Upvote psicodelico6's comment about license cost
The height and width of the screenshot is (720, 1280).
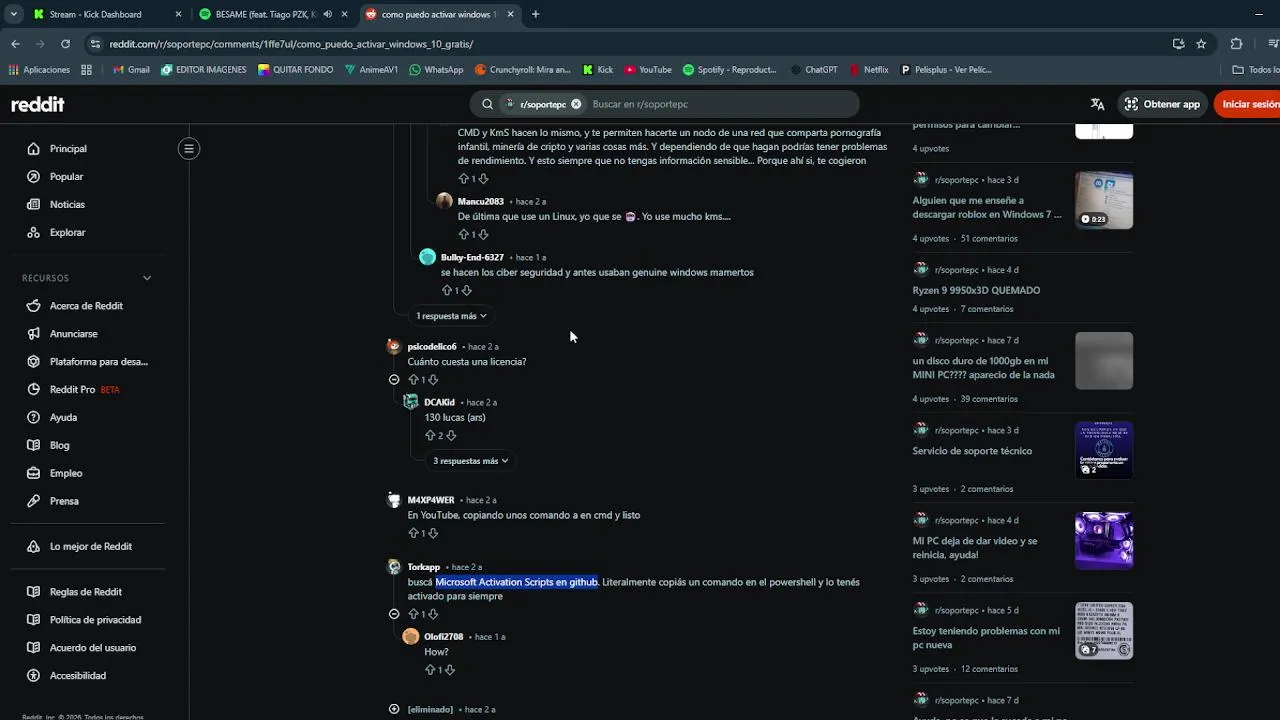413,380
